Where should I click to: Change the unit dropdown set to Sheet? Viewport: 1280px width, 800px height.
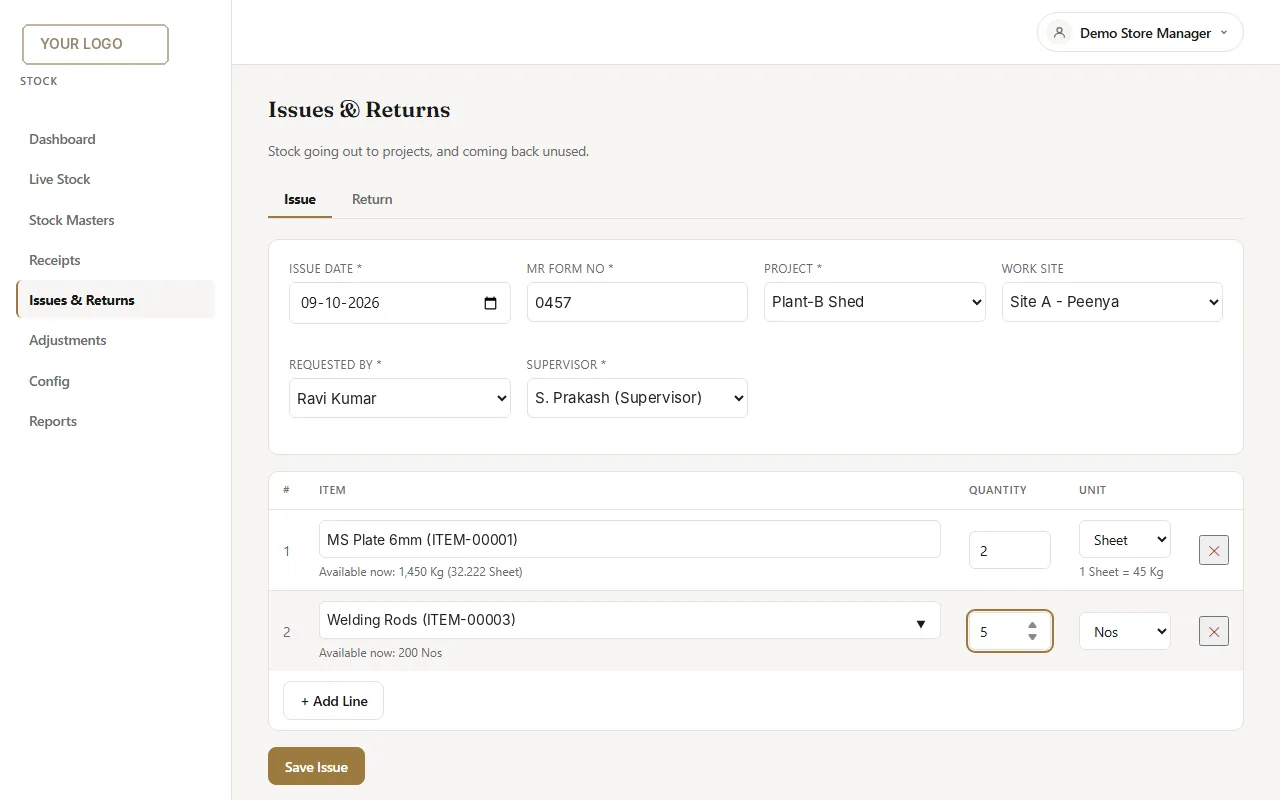[x=1125, y=540]
